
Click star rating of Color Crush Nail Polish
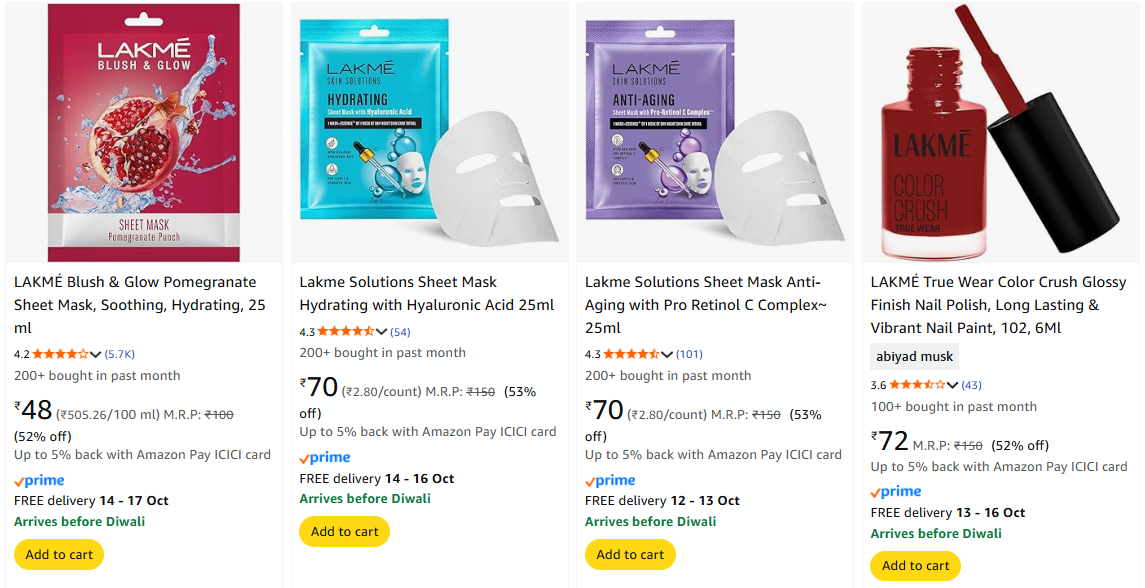tap(917, 385)
